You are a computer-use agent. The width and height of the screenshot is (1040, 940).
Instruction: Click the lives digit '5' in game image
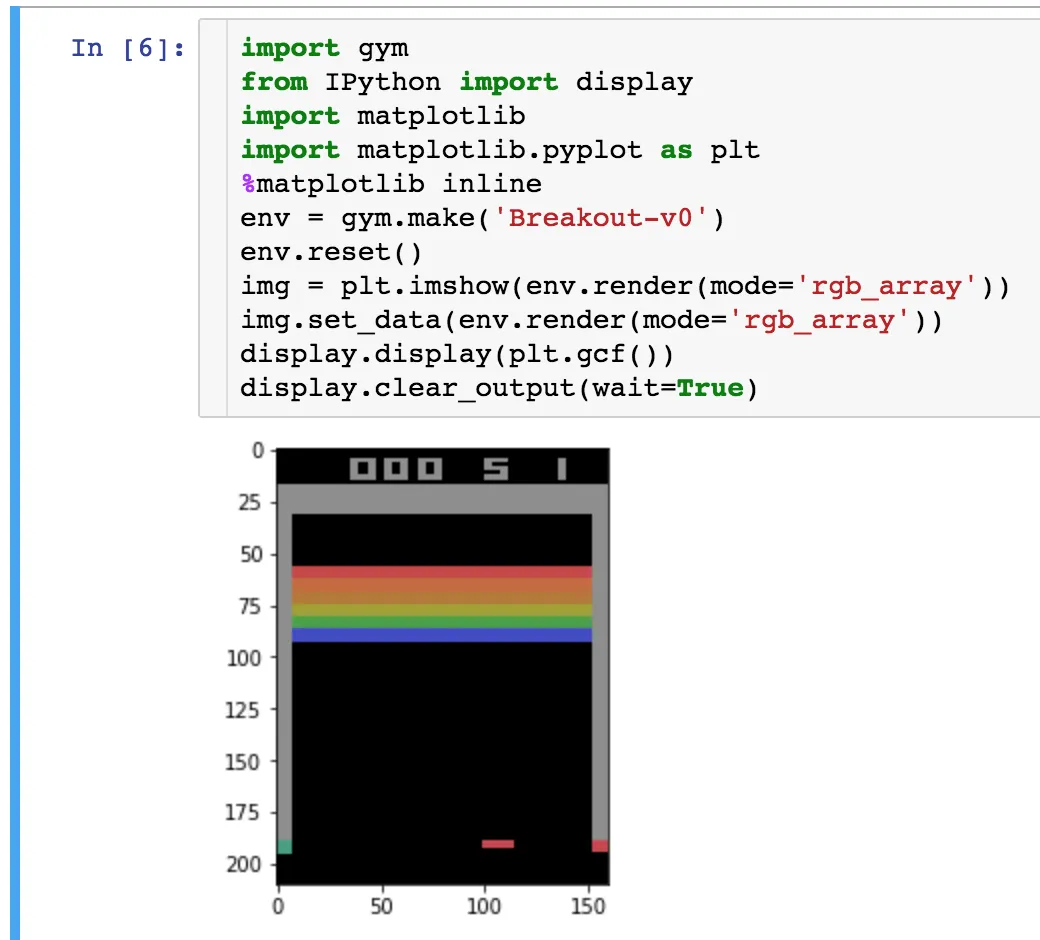coord(496,468)
